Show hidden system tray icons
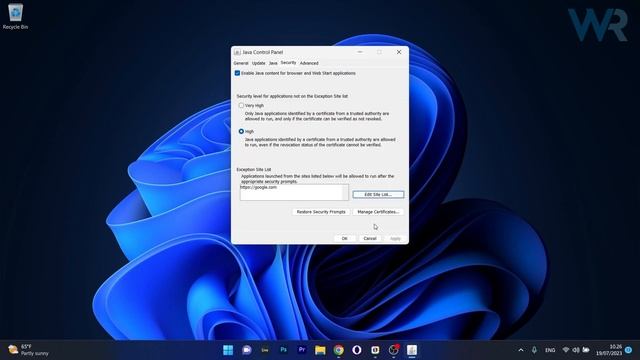640x360 pixels. [521, 350]
